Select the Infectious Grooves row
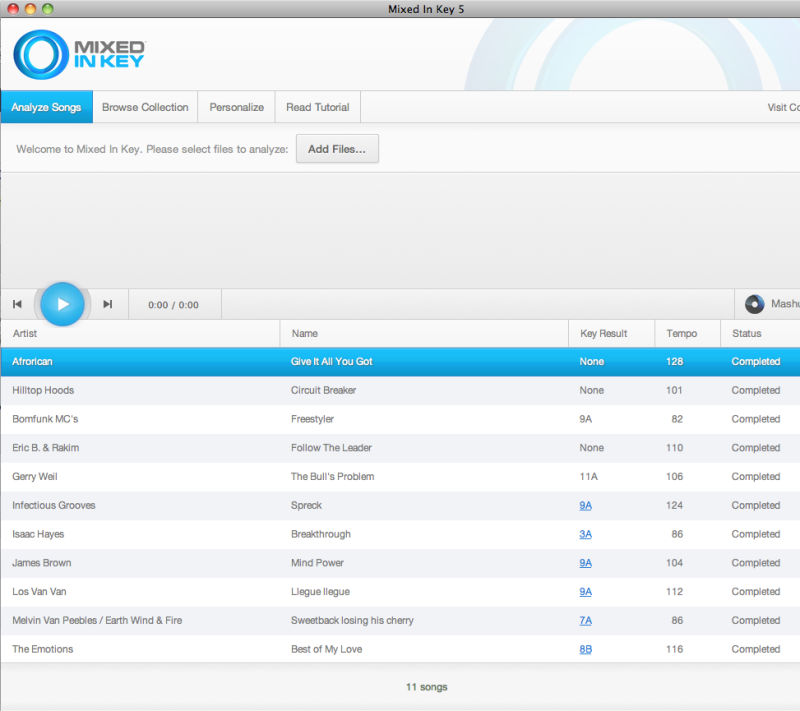The image size is (800, 711). 401,505
